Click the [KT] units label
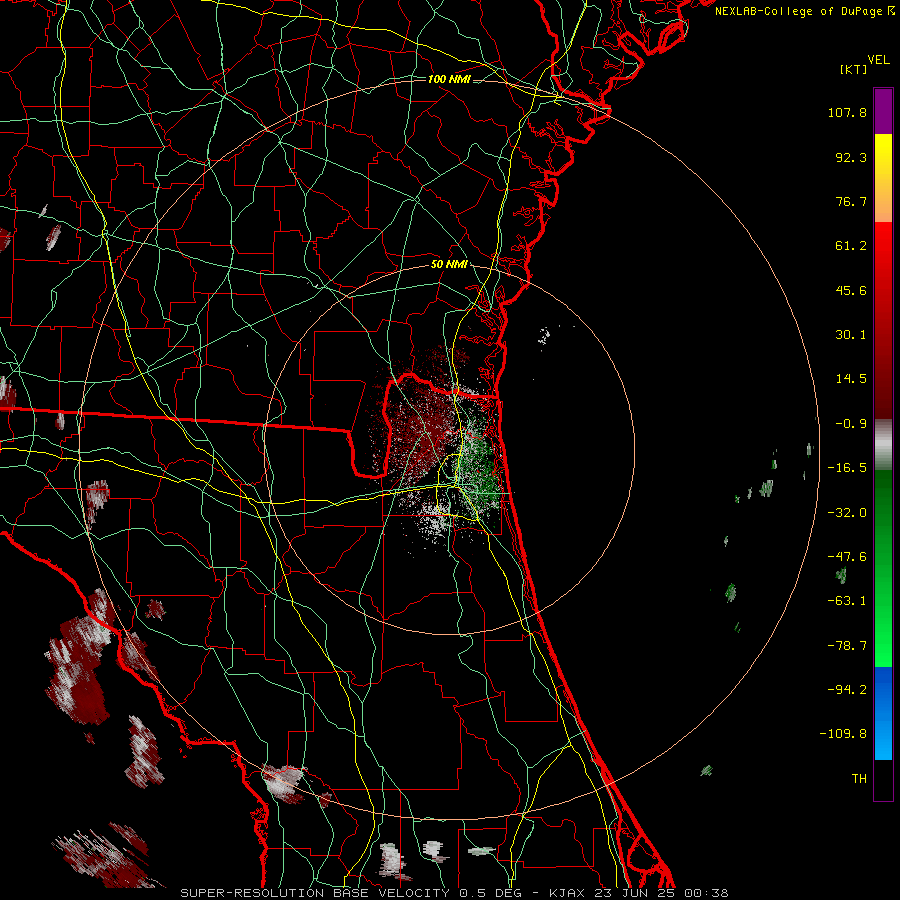 854,69
